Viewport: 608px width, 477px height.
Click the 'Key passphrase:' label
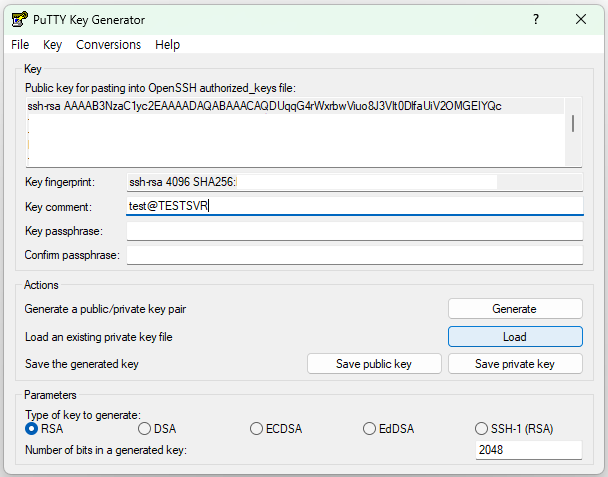coord(64,231)
